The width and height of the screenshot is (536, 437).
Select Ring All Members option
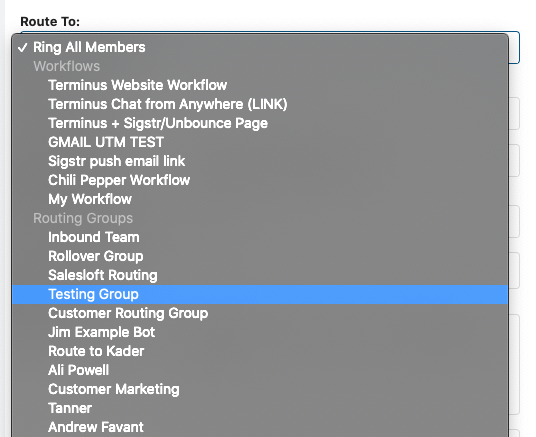[x=260, y=47]
